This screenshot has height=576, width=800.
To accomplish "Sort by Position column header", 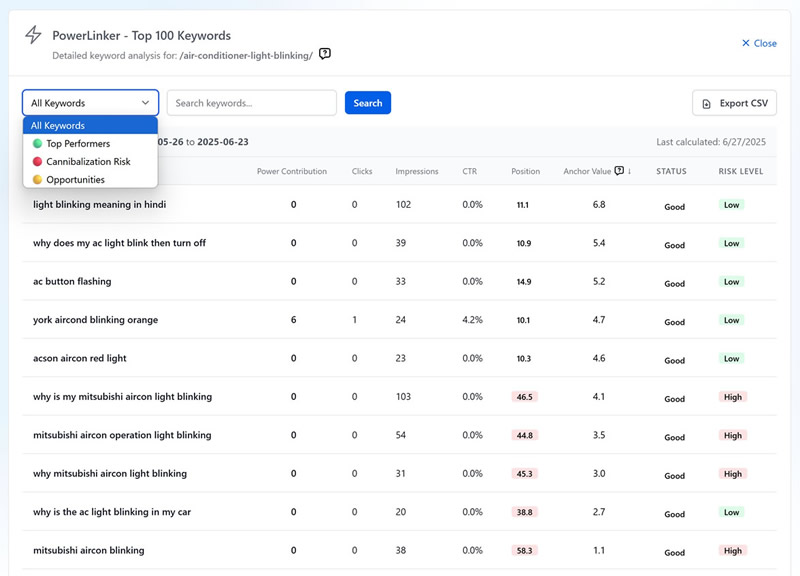I will click(x=526, y=171).
